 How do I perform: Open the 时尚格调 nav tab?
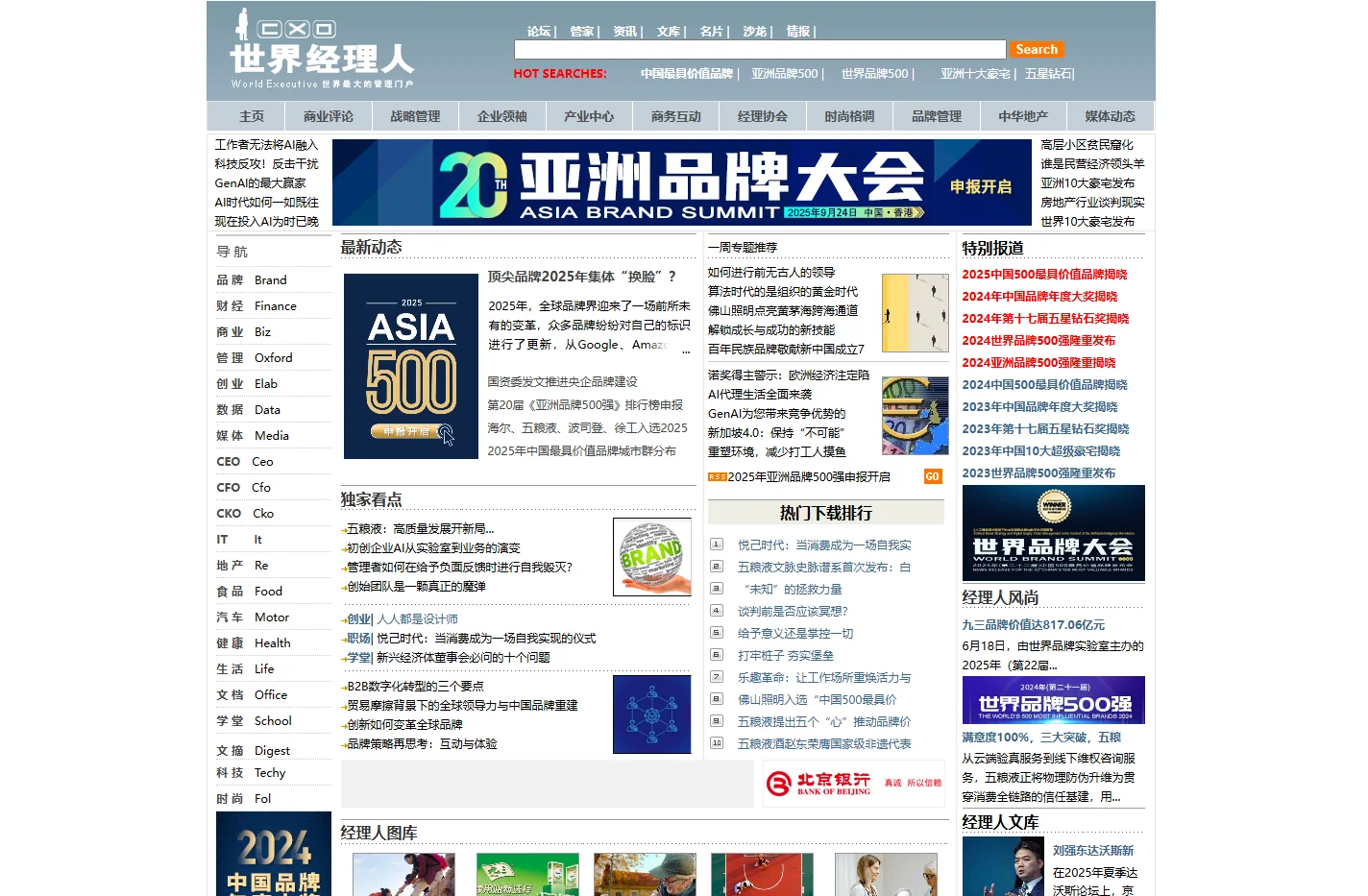pyautogui.click(x=849, y=116)
